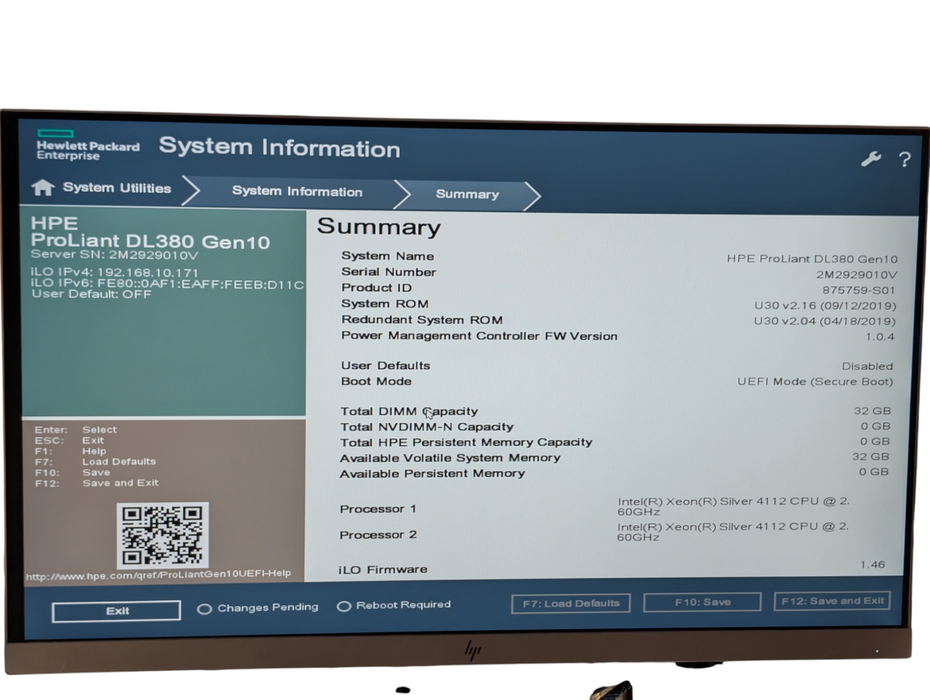Go to home via house icon
930x700 pixels.
[43, 187]
